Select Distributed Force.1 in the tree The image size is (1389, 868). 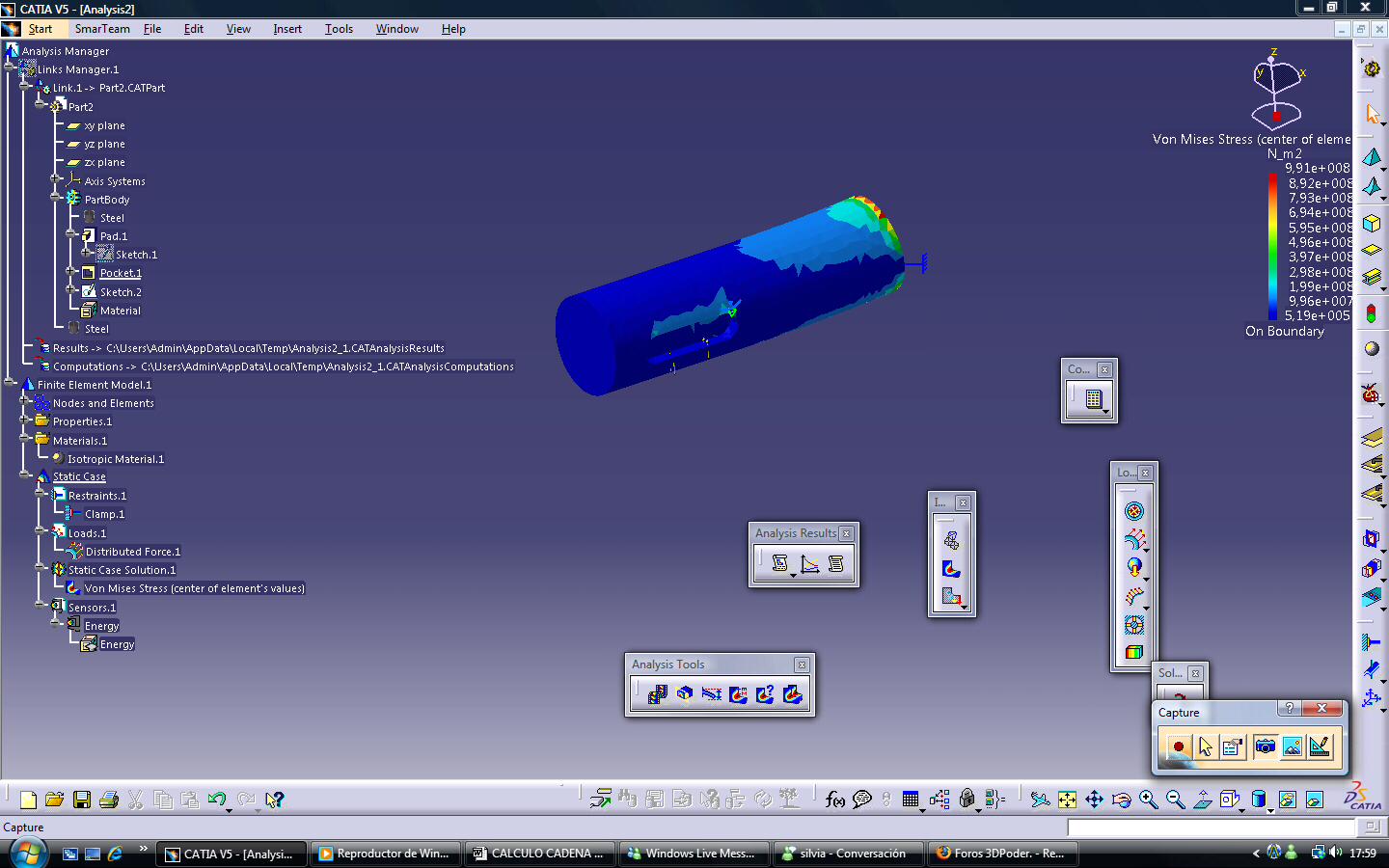tap(133, 552)
